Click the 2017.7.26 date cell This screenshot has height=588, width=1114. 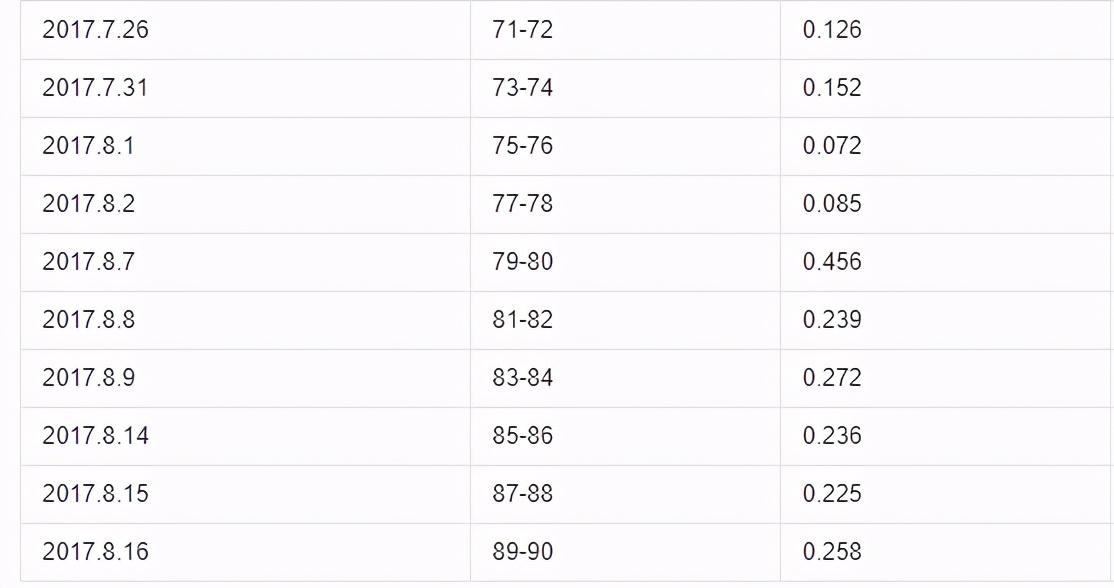click(95, 30)
